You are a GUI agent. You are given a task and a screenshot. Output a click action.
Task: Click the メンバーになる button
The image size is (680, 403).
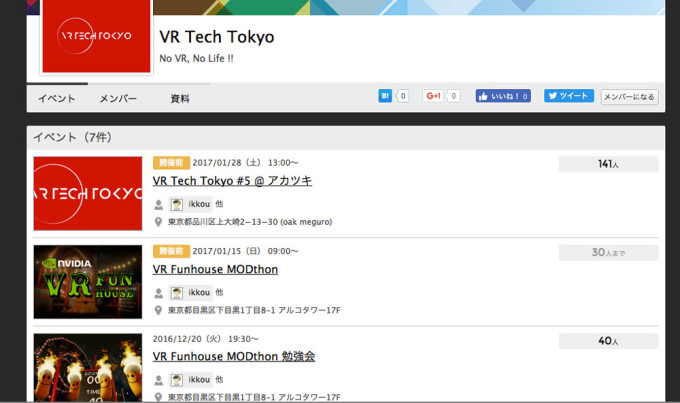click(629, 97)
